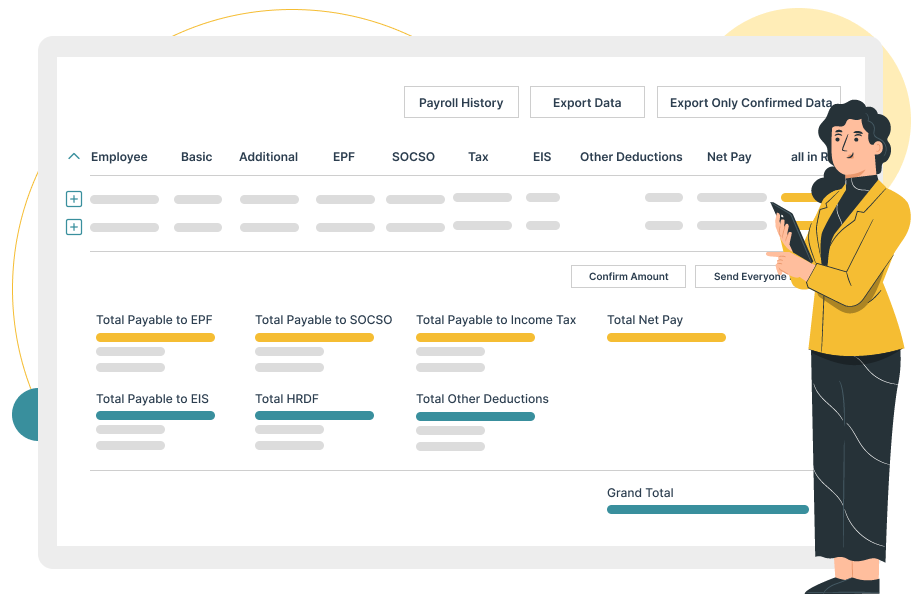This screenshot has width=915, height=594.
Task: Select the Other Deductions column header
Action: (x=631, y=157)
